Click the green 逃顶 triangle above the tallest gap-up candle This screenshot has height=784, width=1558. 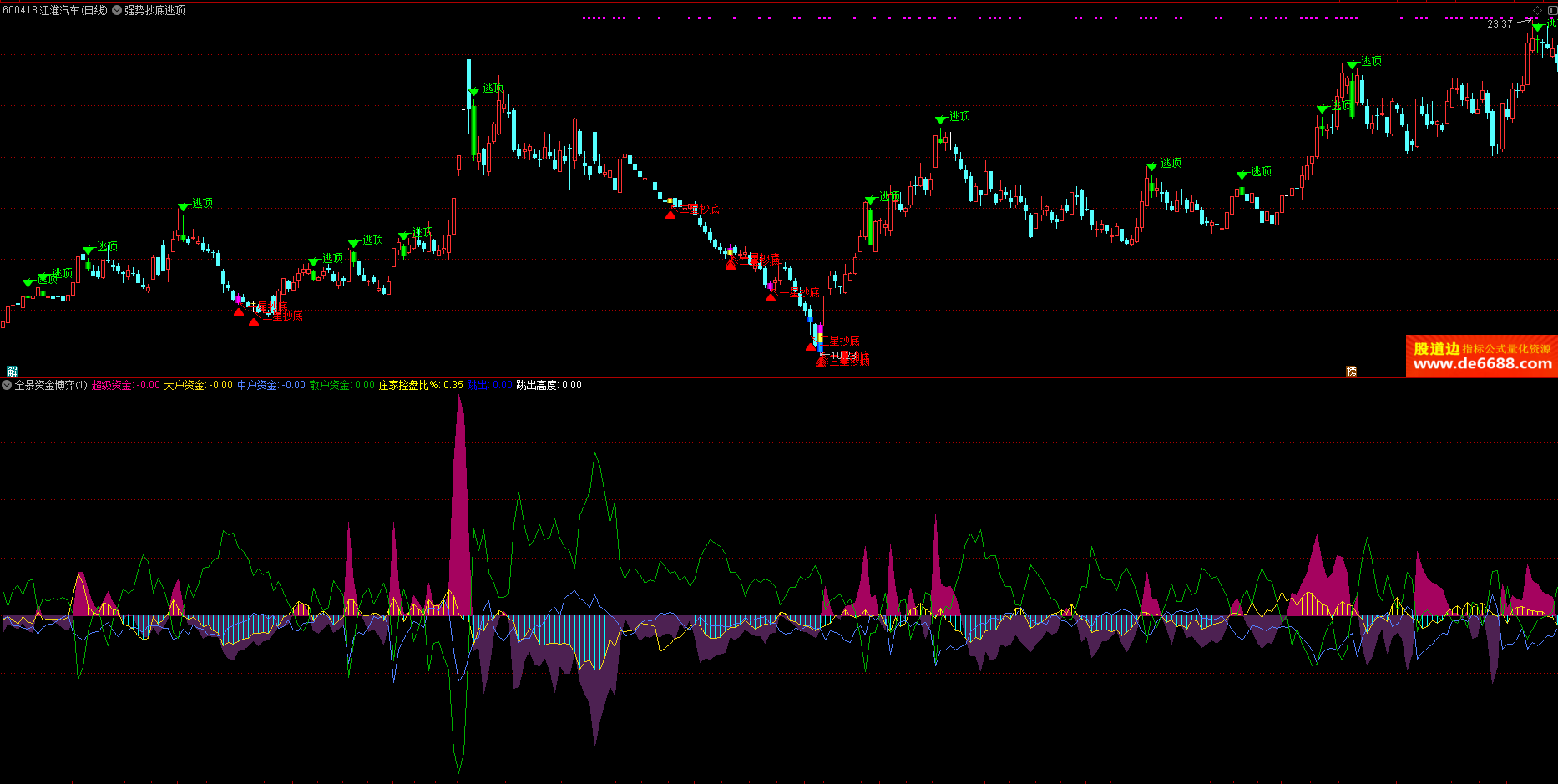(x=474, y=91)
